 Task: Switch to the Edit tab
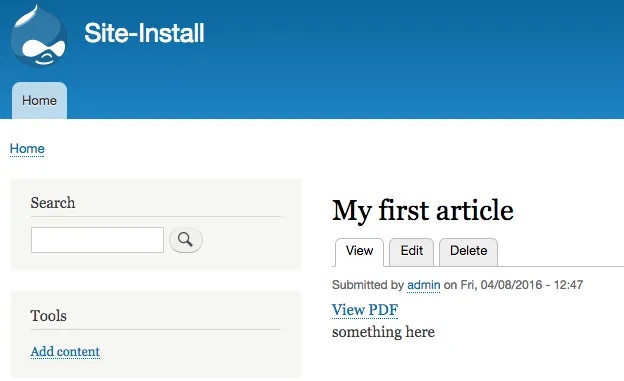pos(411,251)
